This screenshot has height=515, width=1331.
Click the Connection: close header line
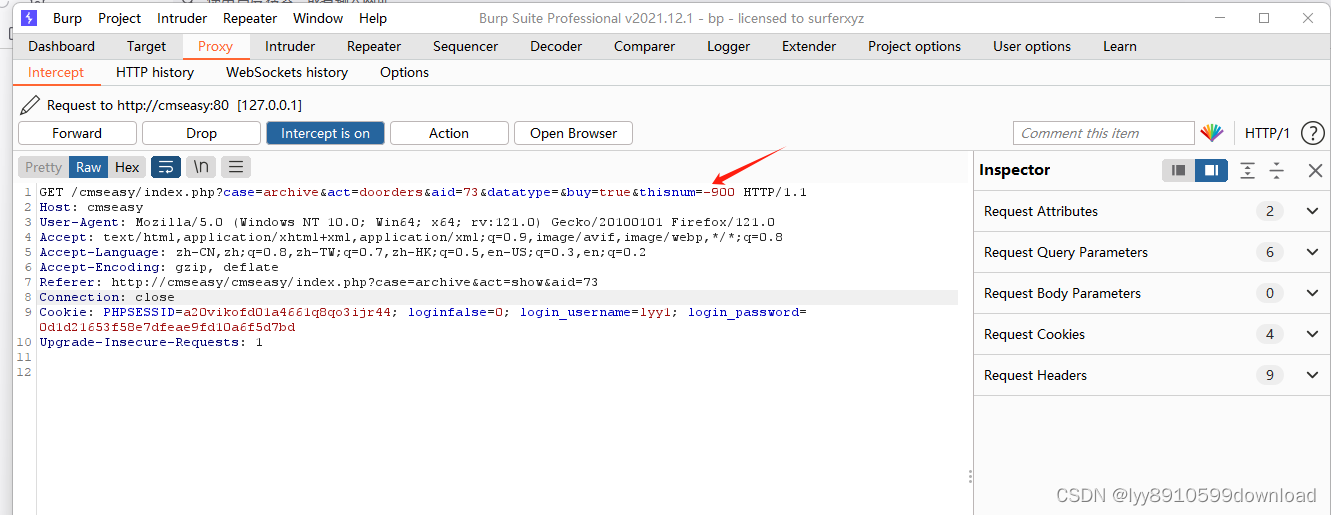[107, 297]
